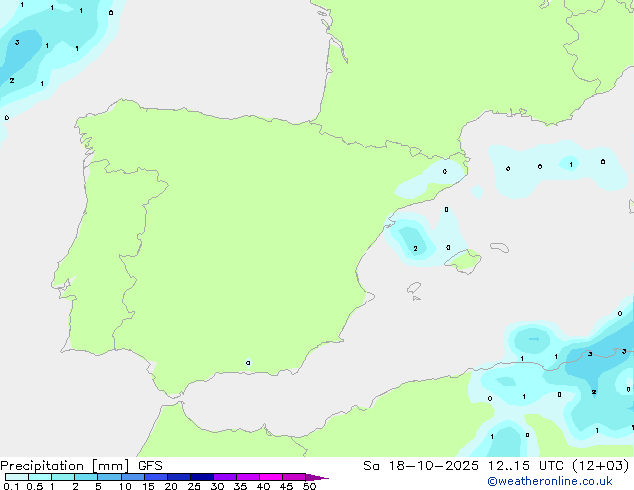The image size is (634, 490).
Task: Click the Ibiza island outline
Action: click(x=414, y=288)
